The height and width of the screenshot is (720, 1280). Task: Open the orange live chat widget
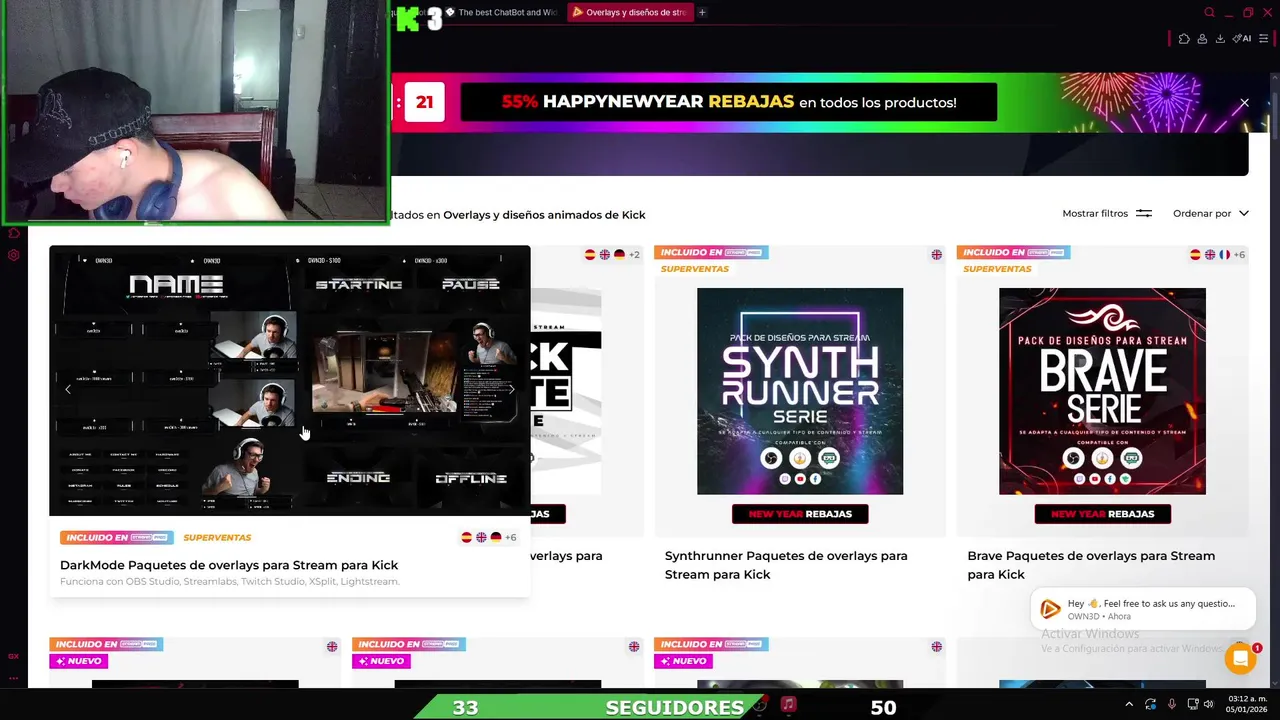pyautogui.click(x=1240, y=659)
